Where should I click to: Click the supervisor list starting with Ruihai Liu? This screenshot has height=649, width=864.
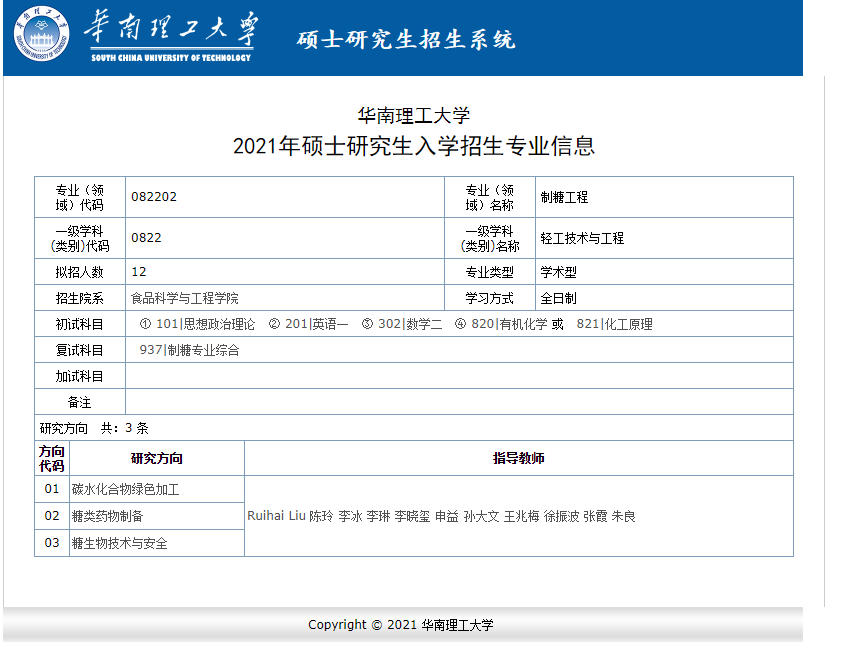pyautogui.click(x=441, y=516)
